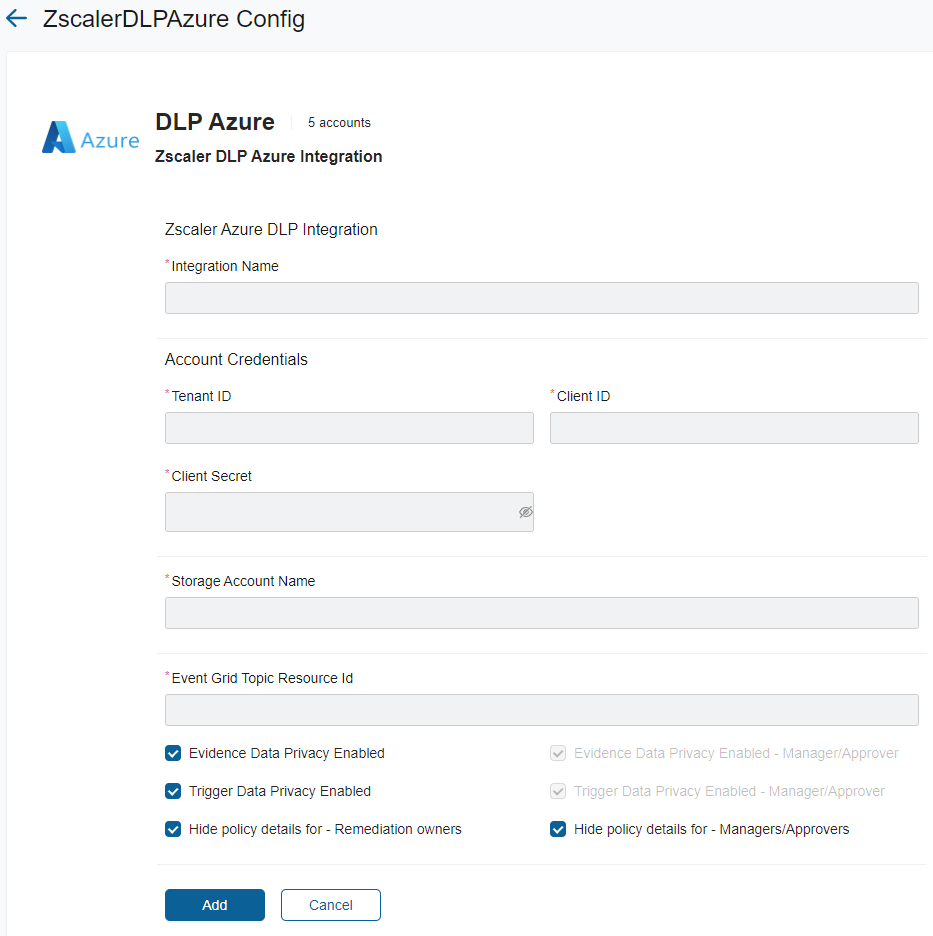Toggle Trigger Data Privacy Enabled checkbox
Viewport: 933px width, 936px height.
click(x=173, y=791)
